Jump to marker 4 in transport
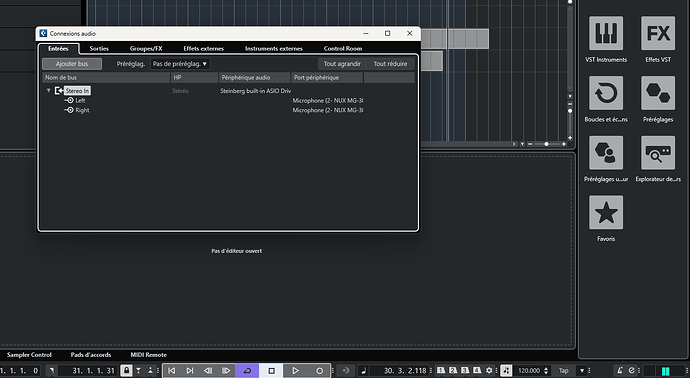This screenshot has height=378, width=690. pos(477,371)
